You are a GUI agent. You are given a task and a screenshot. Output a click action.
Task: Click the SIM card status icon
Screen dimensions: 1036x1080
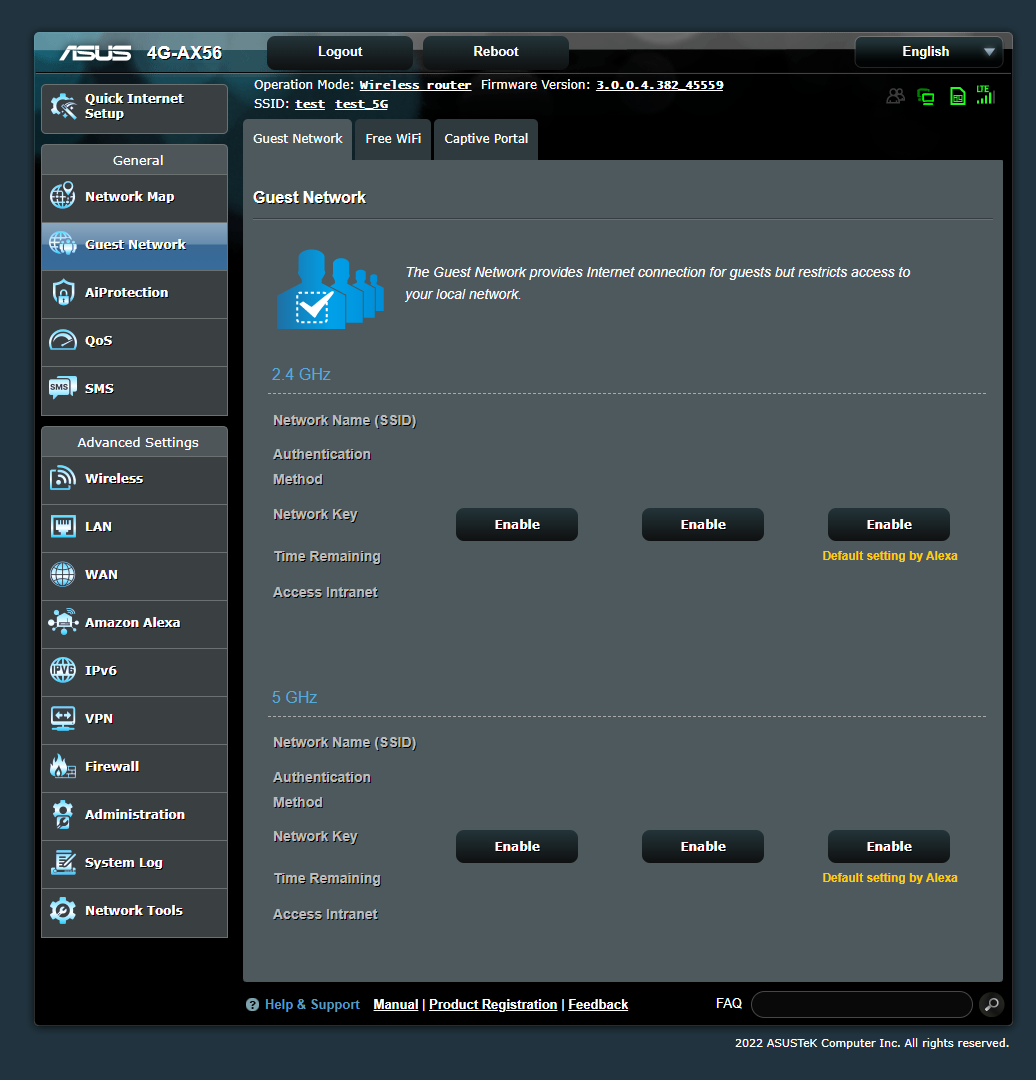click(957, 96)
